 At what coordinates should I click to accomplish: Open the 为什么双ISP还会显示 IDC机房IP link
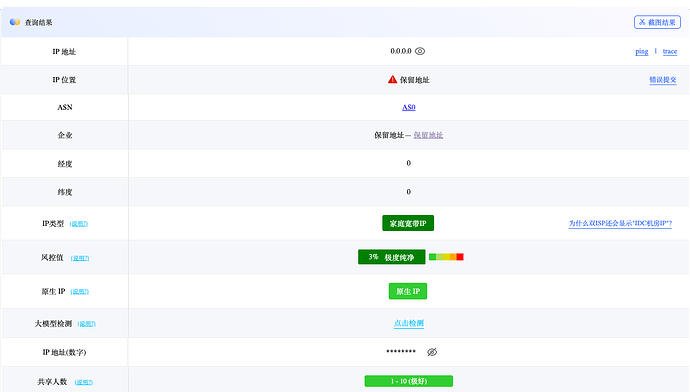coord(620,223)
